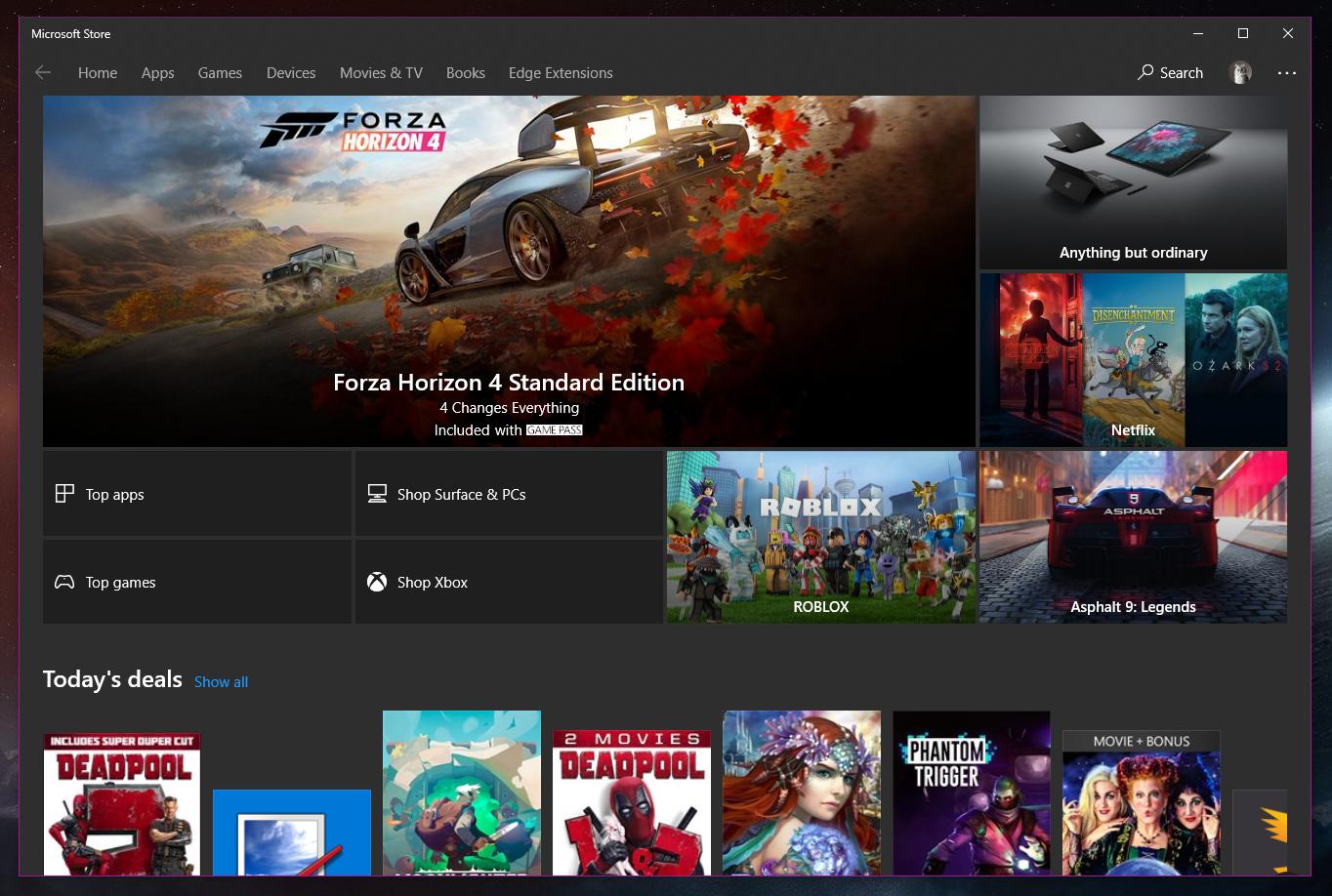This screenshot has width=1332, height=896.
Task: Maximize the Microsoft Store window
Action: click(1243, 33)
